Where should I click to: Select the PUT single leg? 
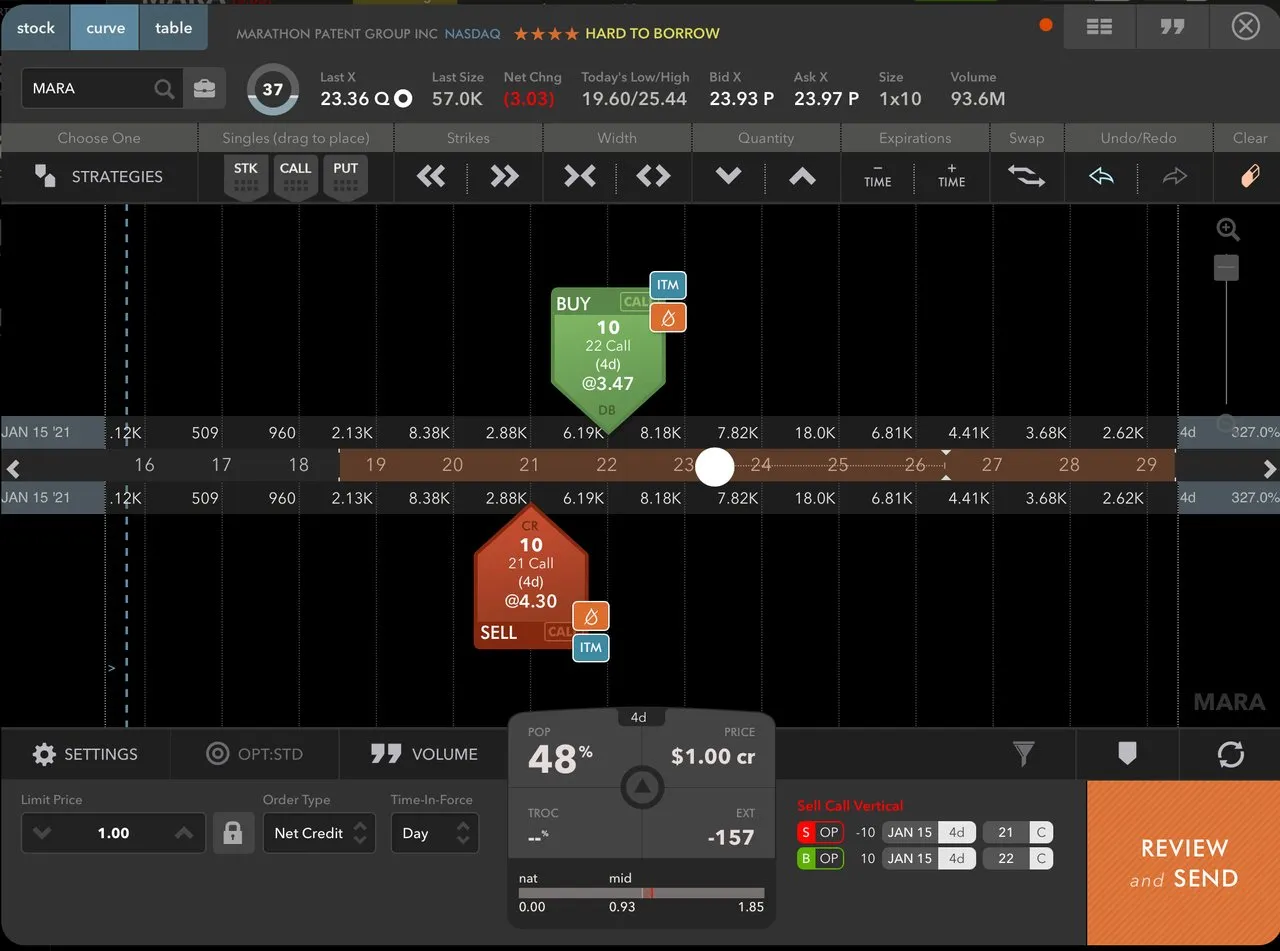345,177
